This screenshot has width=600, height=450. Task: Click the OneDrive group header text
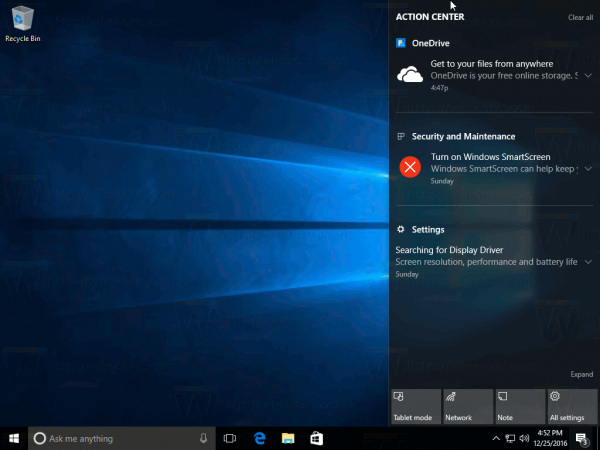pos(430,43)
